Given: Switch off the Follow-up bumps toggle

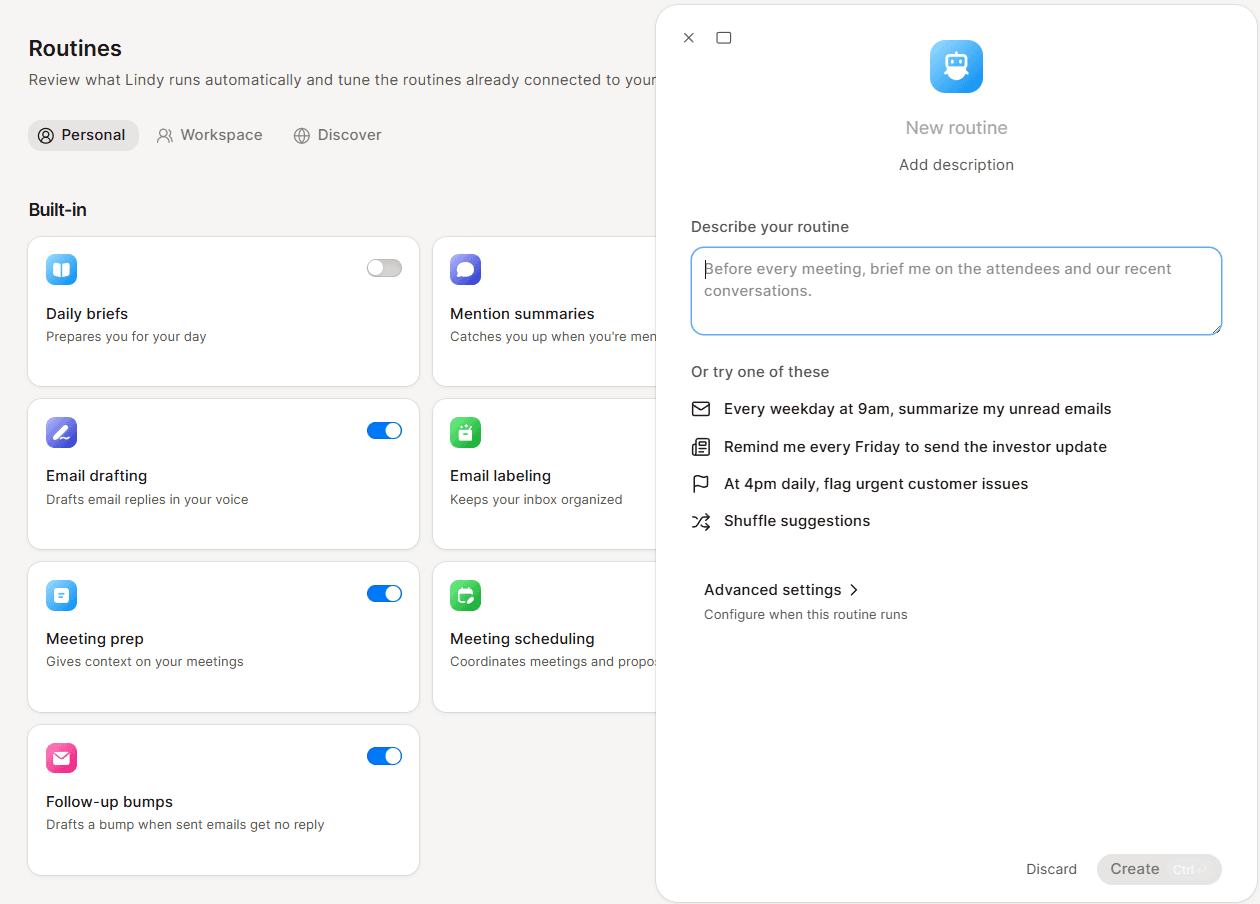Looking at the screenshot, I should pyautogui.click(x=384, y=757).
